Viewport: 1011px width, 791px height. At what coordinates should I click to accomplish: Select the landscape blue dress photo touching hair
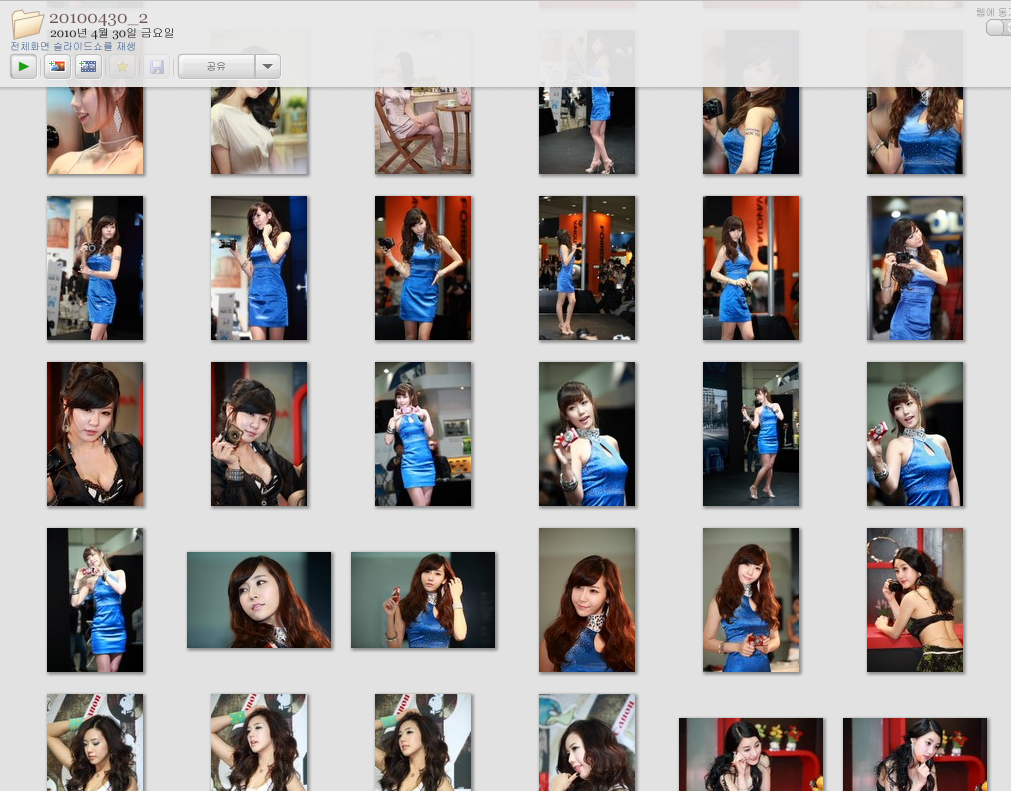(423, 600)
